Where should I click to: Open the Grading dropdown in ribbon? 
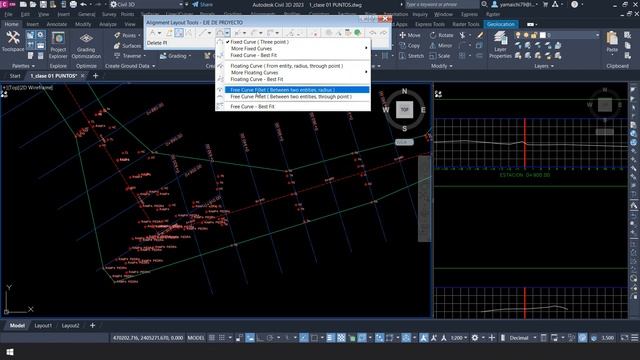point(176,56)
